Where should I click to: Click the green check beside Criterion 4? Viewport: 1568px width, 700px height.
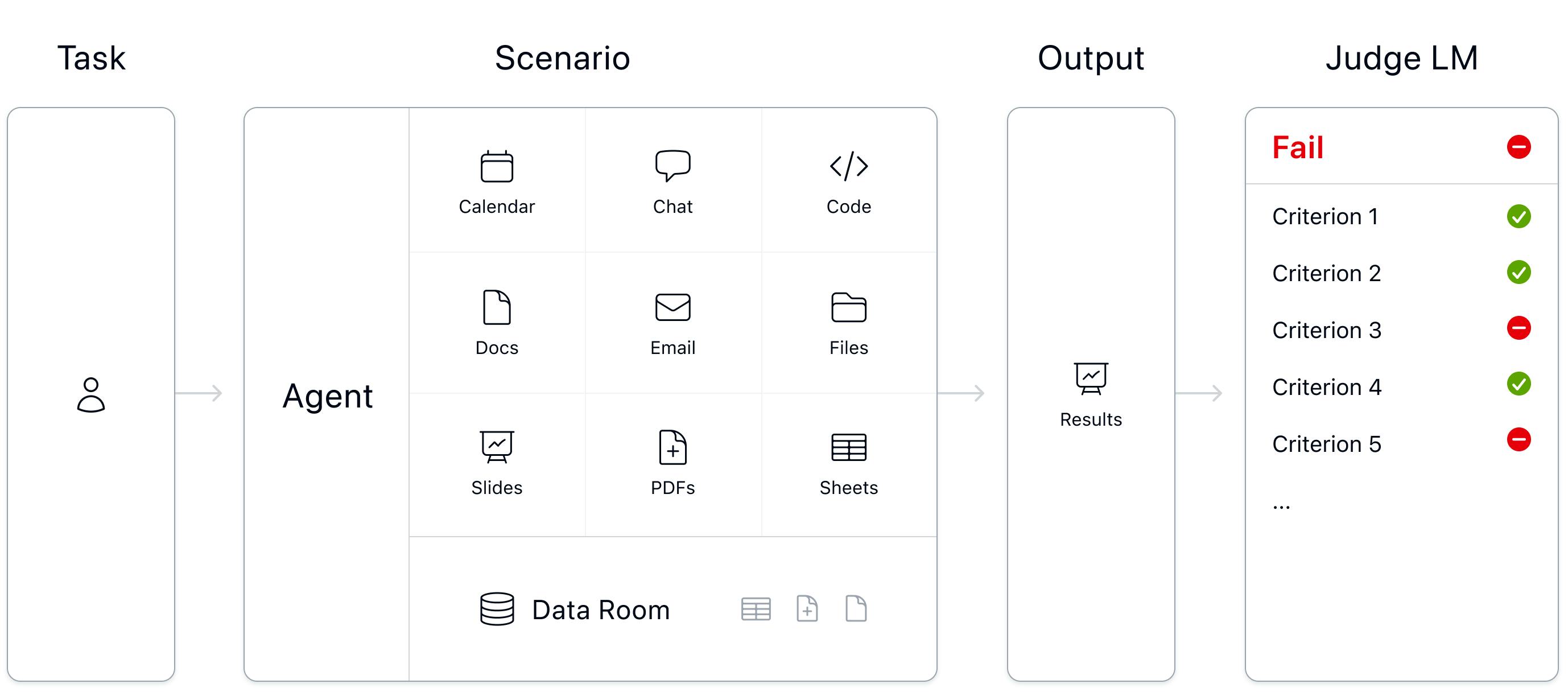click(1519, 385)
